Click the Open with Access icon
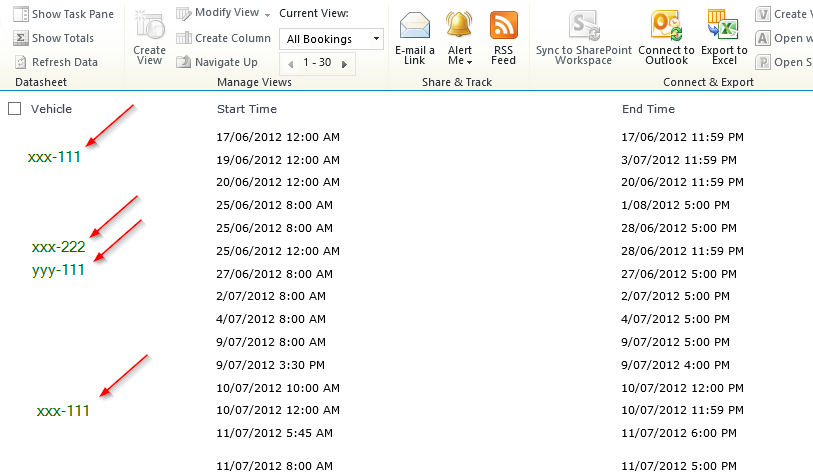The image size is (813, 476). click(x=763, y=38)
